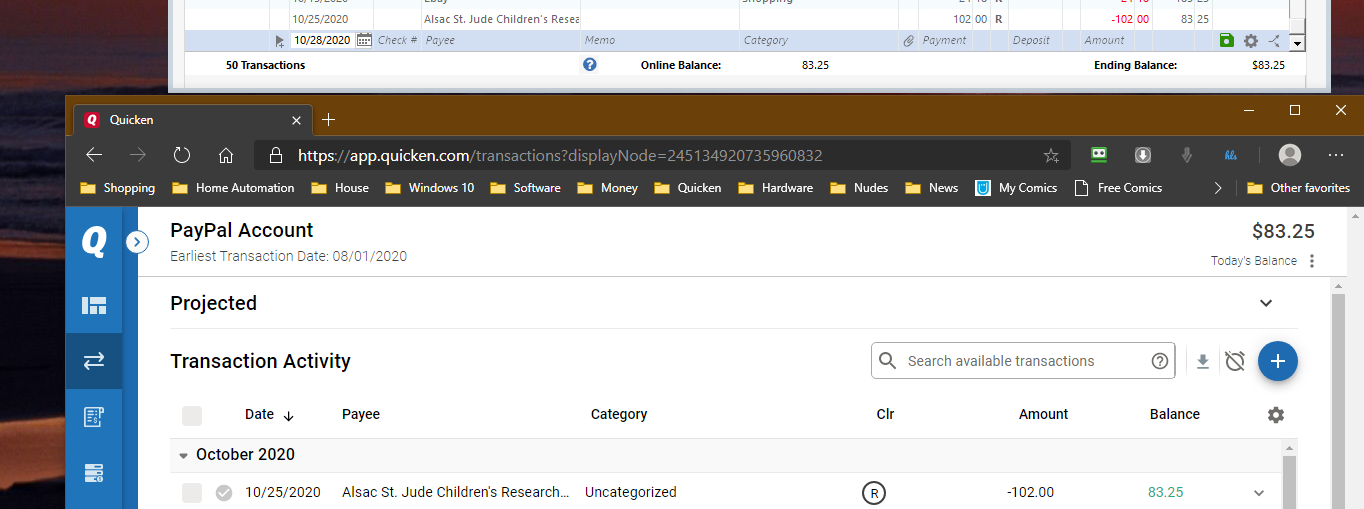Open the Home Automation favorites folder
1364x509 pixels.
tap(233, 188)
